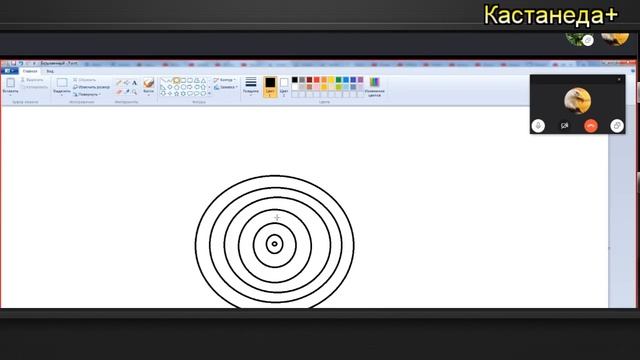Choose the five-point Star shape
This screenshot has height=360, width=640.
[177, 93]
